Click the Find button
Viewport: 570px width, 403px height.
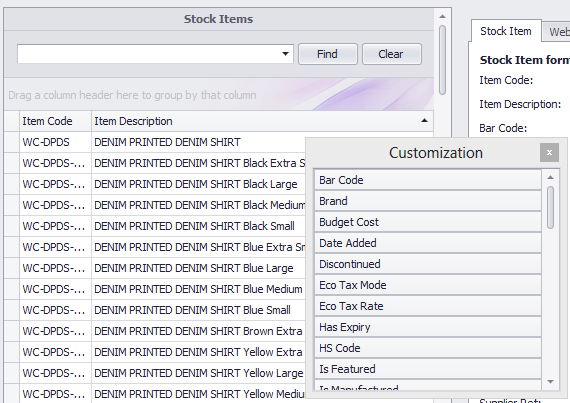coord(328,54)
